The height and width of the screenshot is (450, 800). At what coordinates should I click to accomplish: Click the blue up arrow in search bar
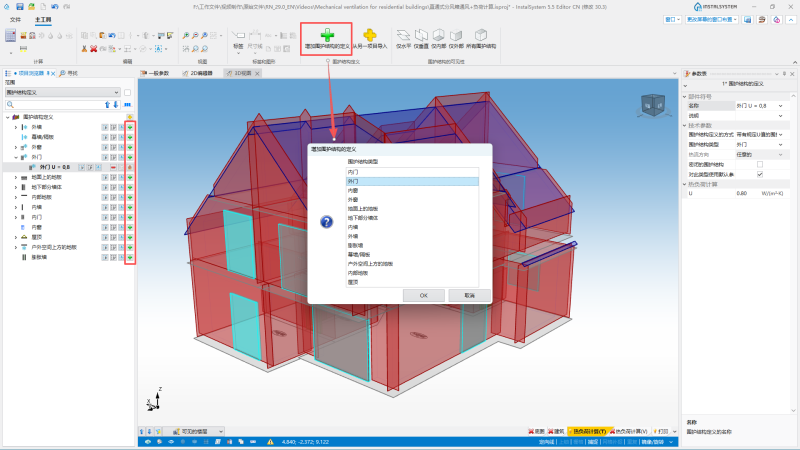pos(107,105)
